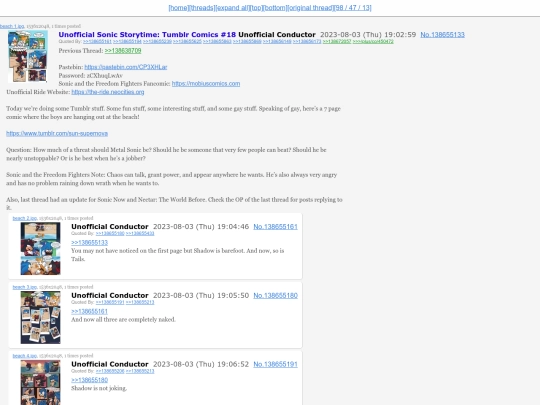Visit the mobiuscomics.com link
Viewport: 540px width, 405px height.
tap(206, 84)
